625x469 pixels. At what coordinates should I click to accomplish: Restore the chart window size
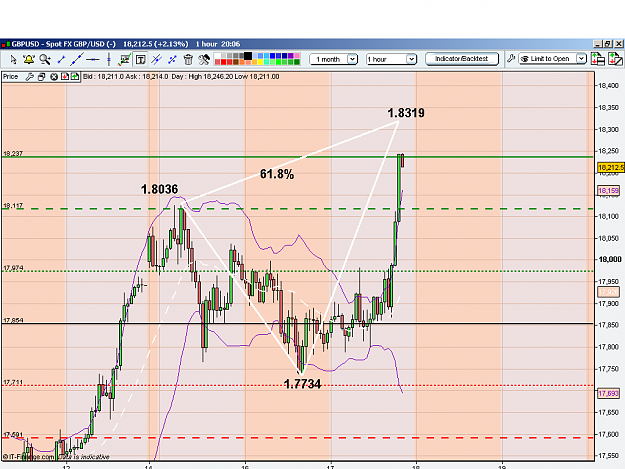[608, 43]
